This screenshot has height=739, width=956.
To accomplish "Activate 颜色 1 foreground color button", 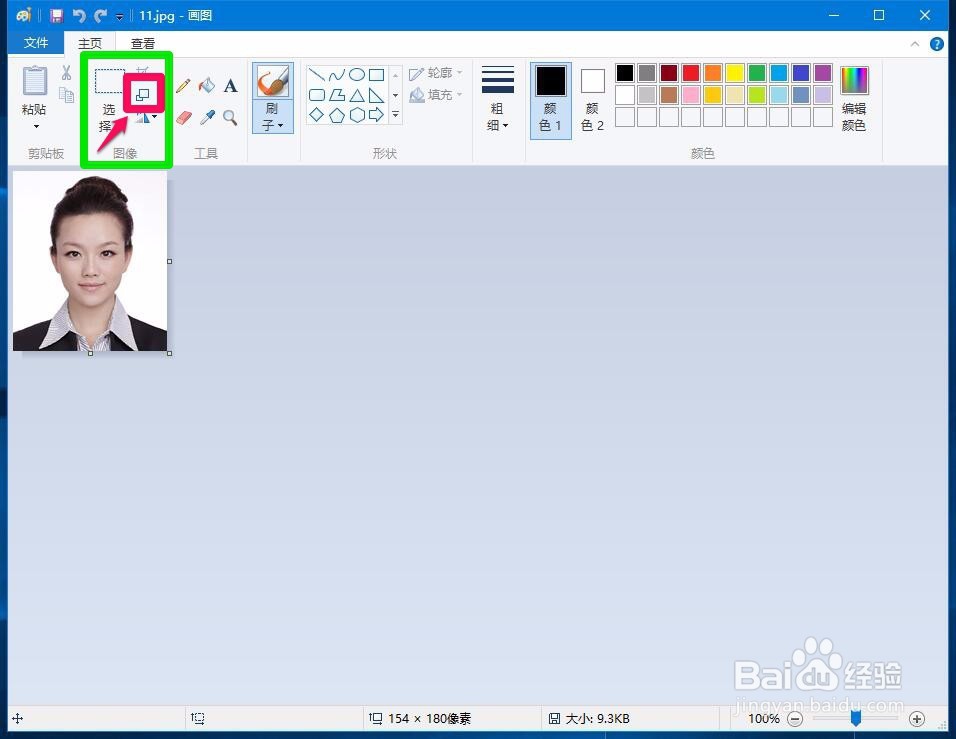I will click(x=551, y=101).
